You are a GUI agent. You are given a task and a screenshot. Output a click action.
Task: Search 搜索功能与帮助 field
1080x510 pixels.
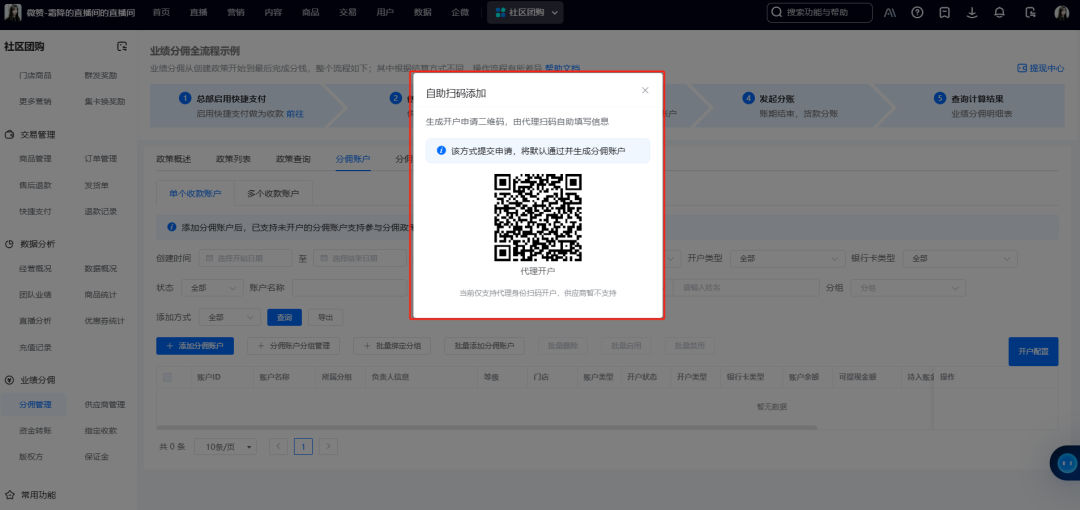pos(820,12)
